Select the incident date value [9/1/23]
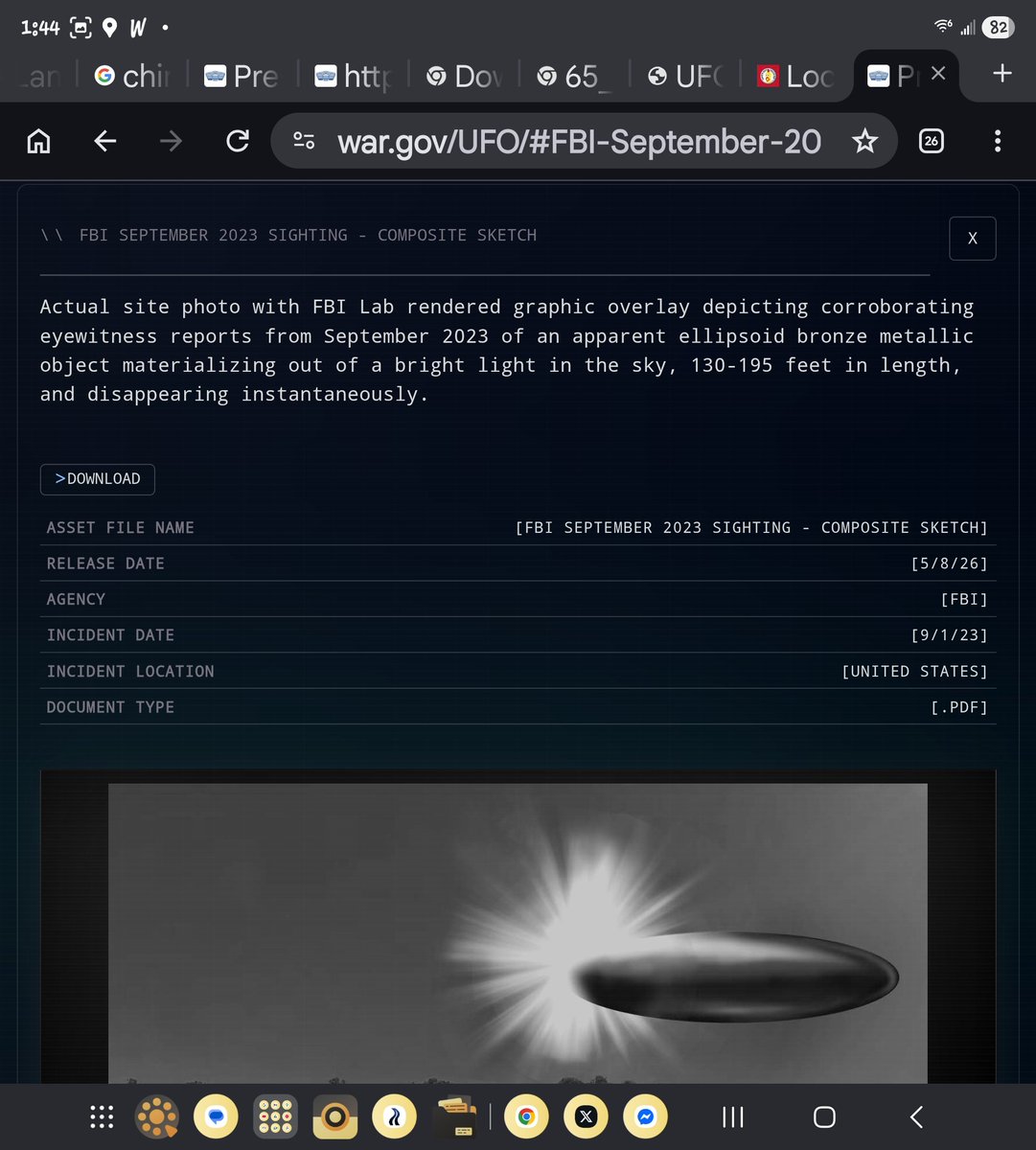The image size is (1036, 1150). [x=949, y=635]
